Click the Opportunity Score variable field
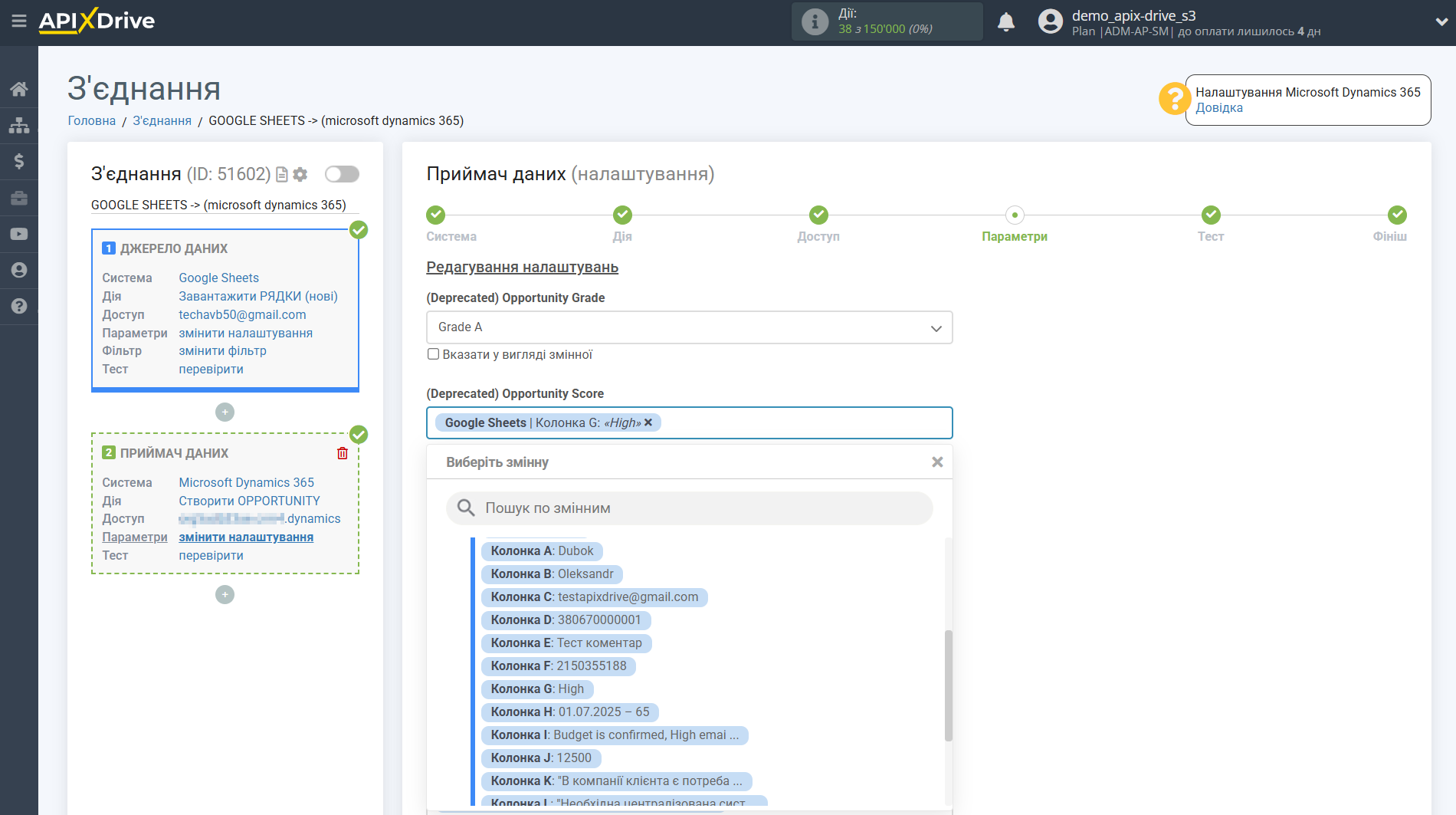 click(x=690, y=422)
